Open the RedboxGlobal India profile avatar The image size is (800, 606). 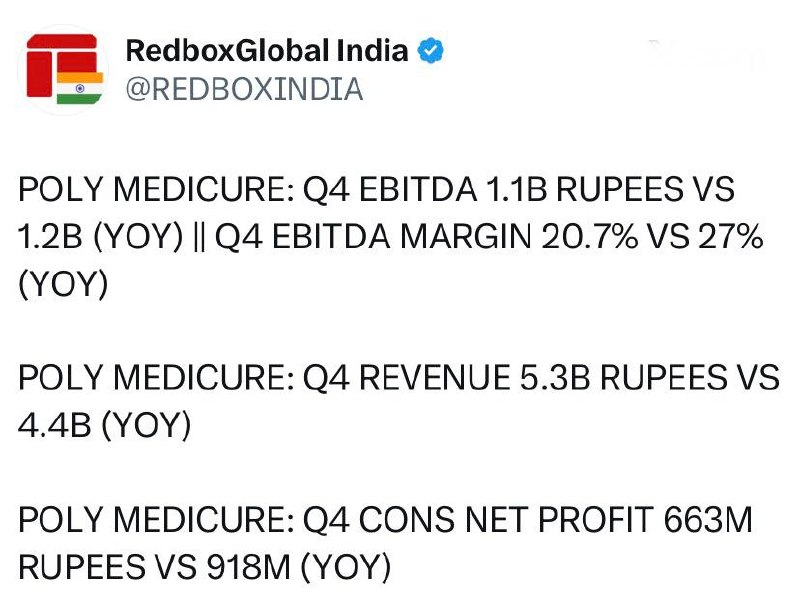[x=63, y=69]
